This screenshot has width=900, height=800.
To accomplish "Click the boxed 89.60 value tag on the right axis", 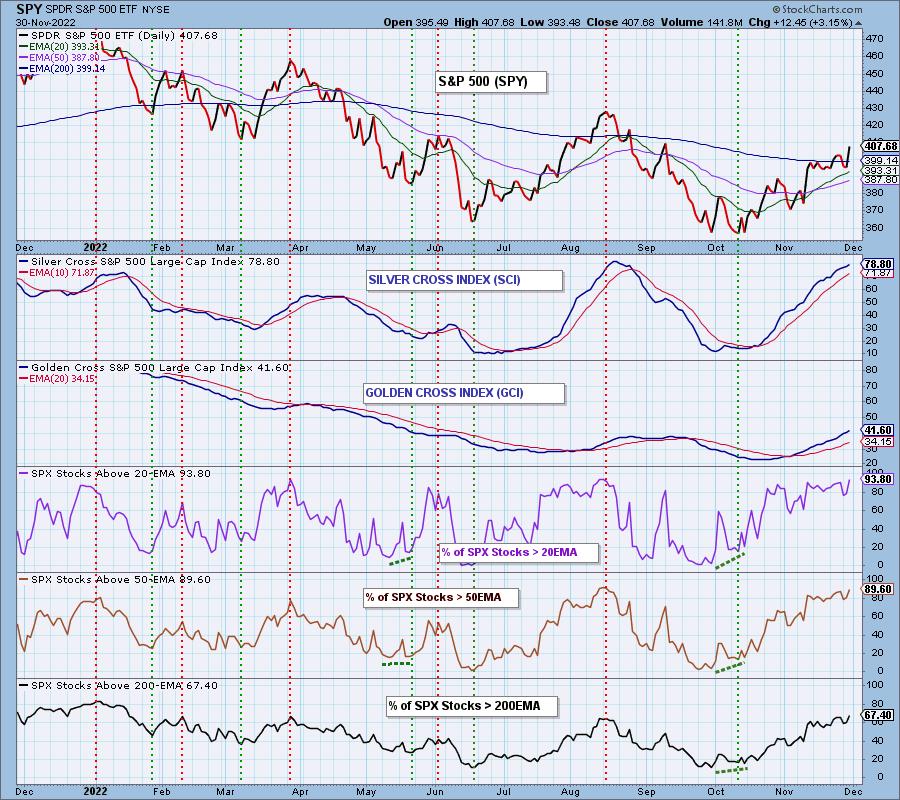I will (878, 589).
